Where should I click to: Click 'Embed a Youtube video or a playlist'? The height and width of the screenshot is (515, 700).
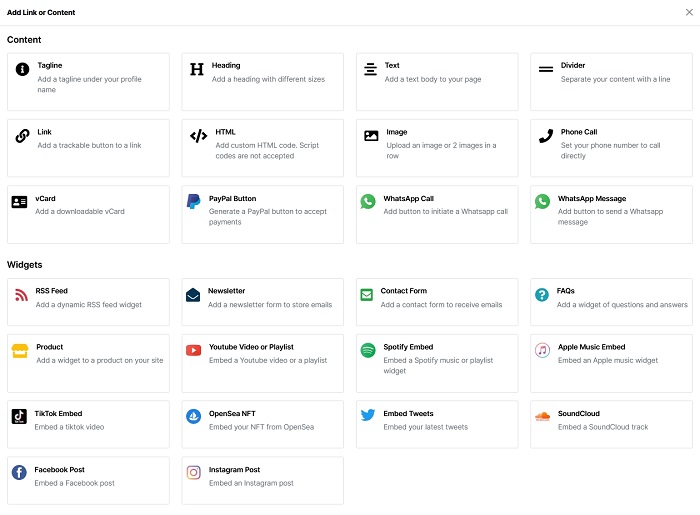pos(268,360)
